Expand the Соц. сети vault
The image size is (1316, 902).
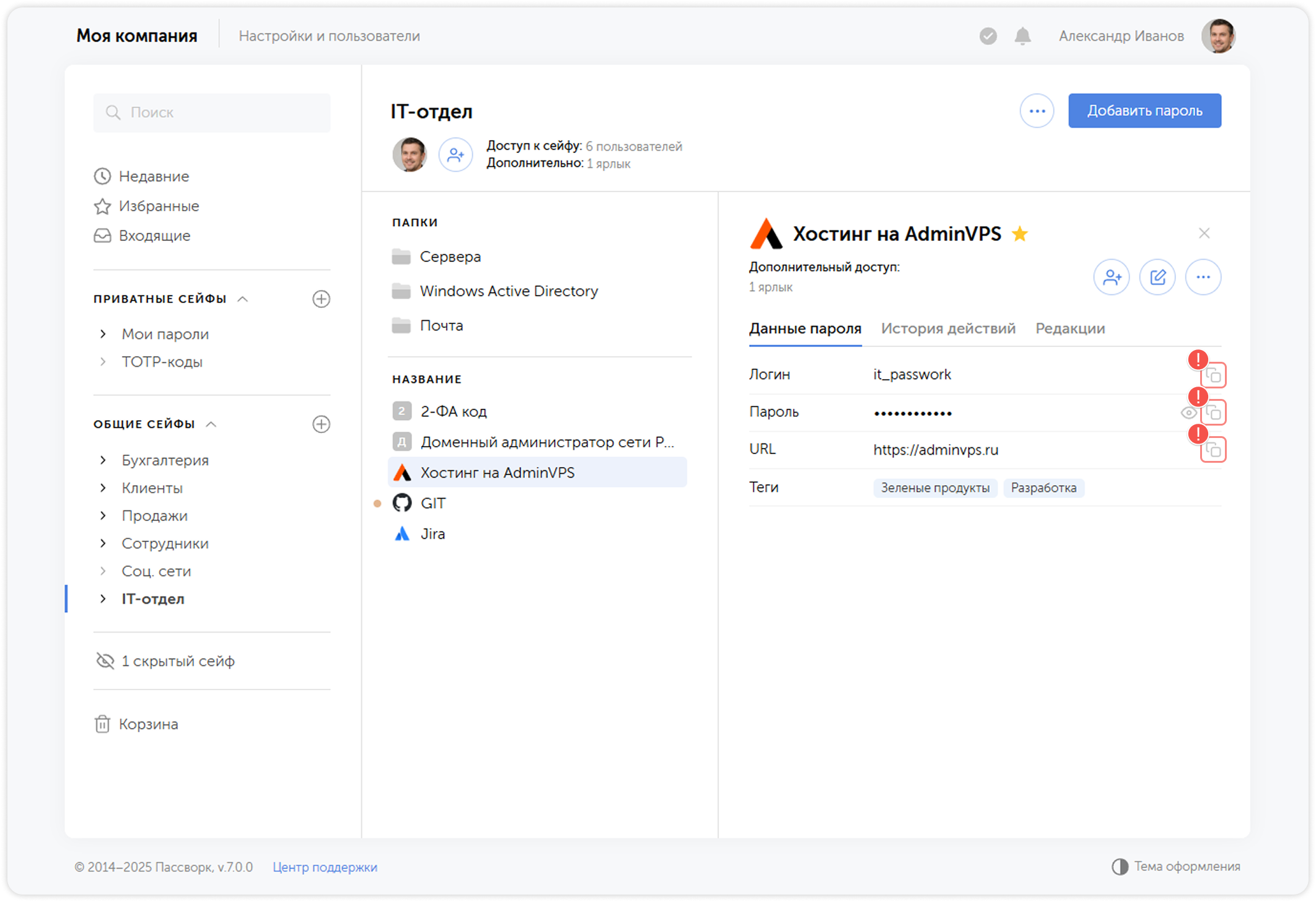[x=103, y=571]
